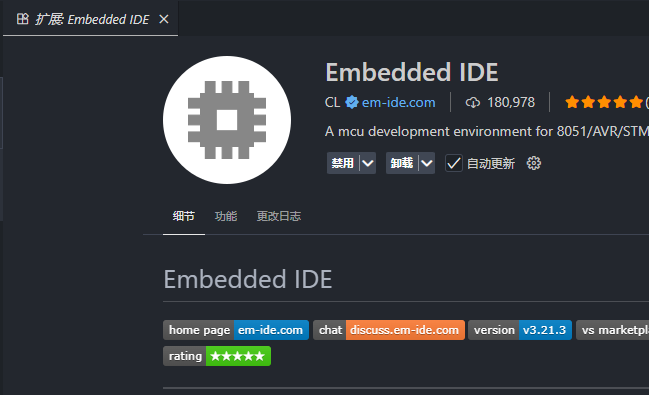Click the Embedded IDE chip logo
The width and height of the screenshot is (649, 395).
coord(227,120)
